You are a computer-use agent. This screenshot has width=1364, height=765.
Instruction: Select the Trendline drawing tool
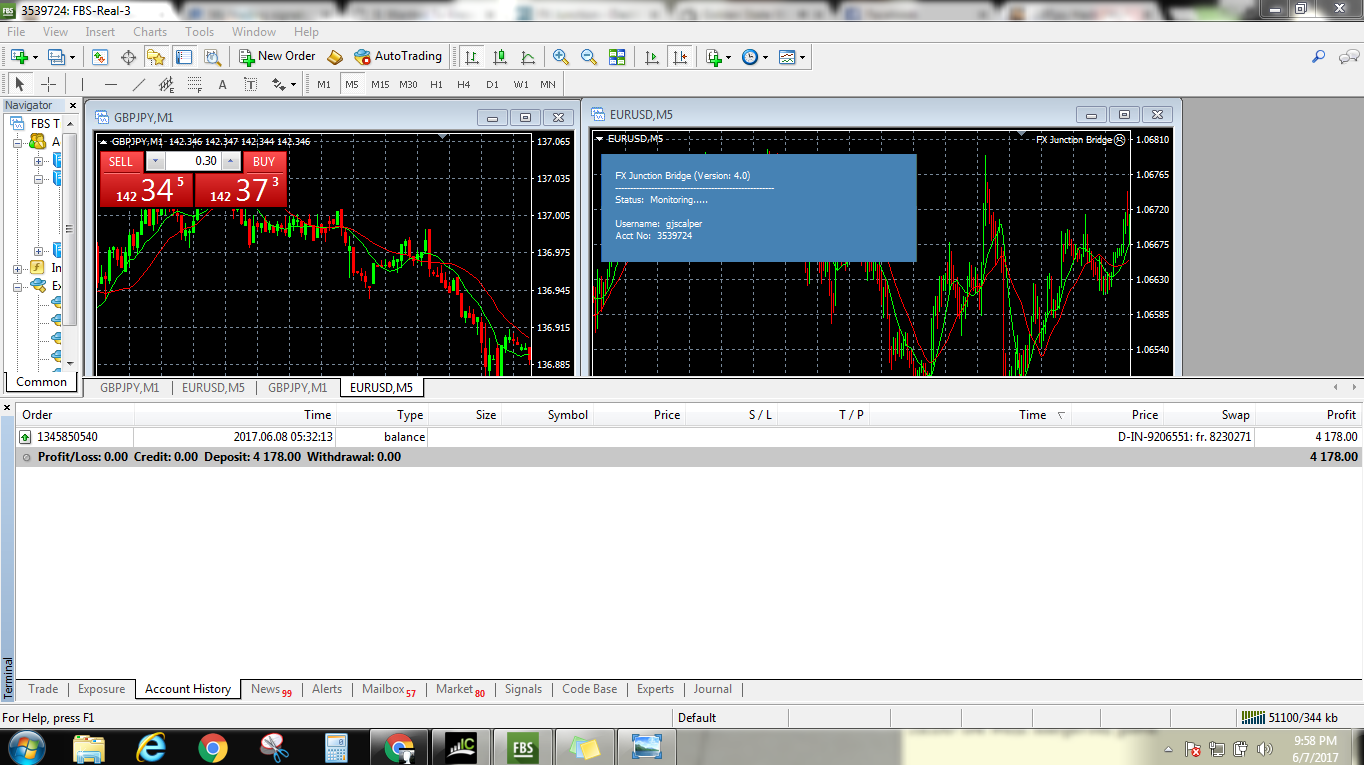tap(139, 84)
